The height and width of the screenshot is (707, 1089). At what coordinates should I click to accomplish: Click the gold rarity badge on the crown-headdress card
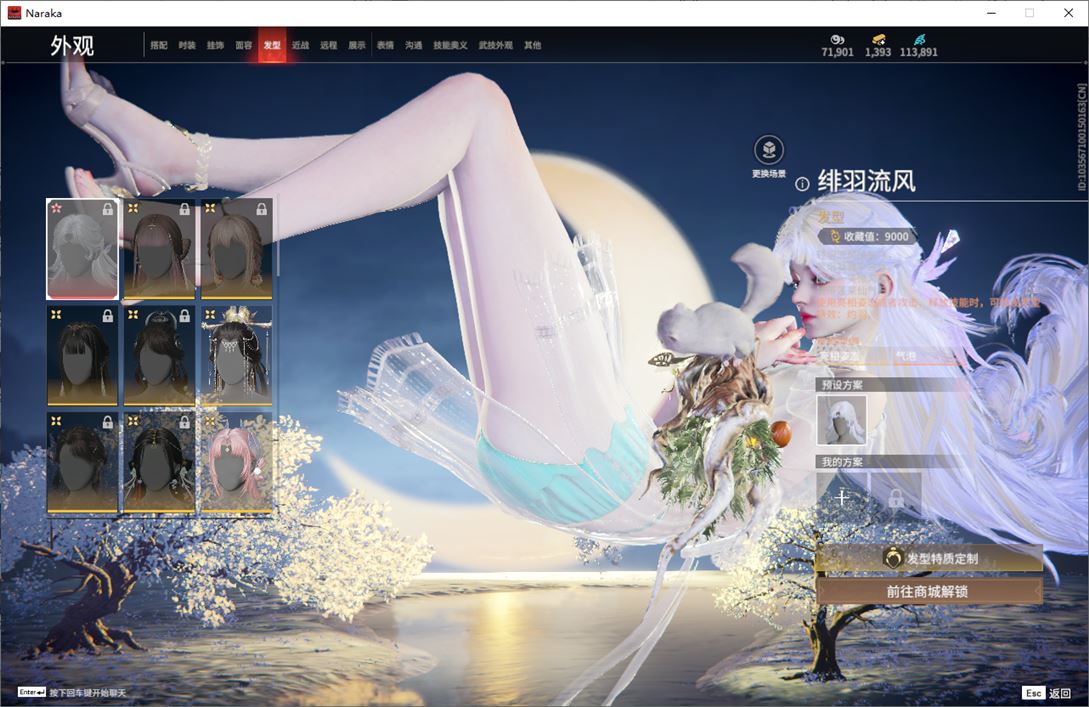(x=210, y=315)
